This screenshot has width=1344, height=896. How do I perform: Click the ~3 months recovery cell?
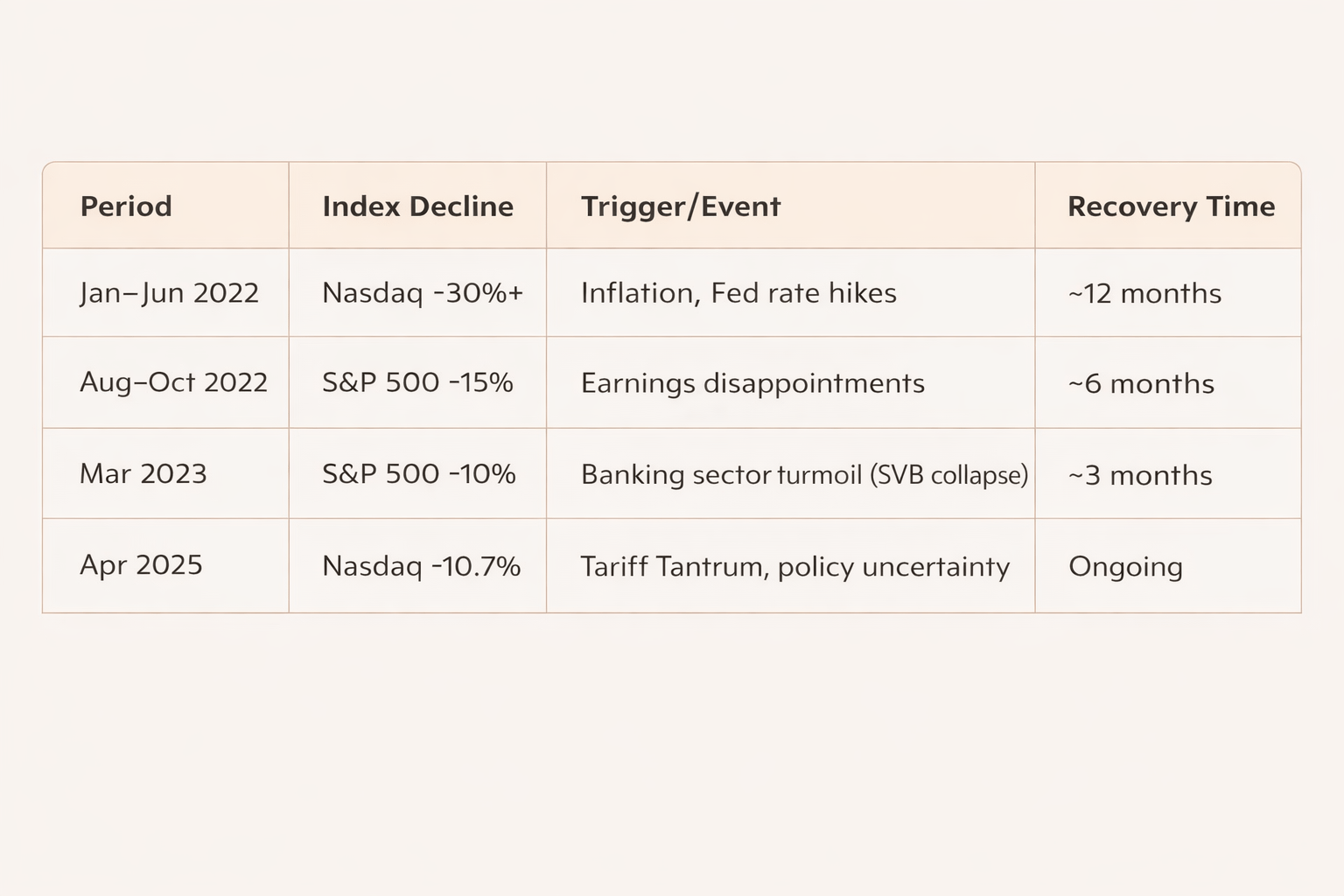(1140, 475)
